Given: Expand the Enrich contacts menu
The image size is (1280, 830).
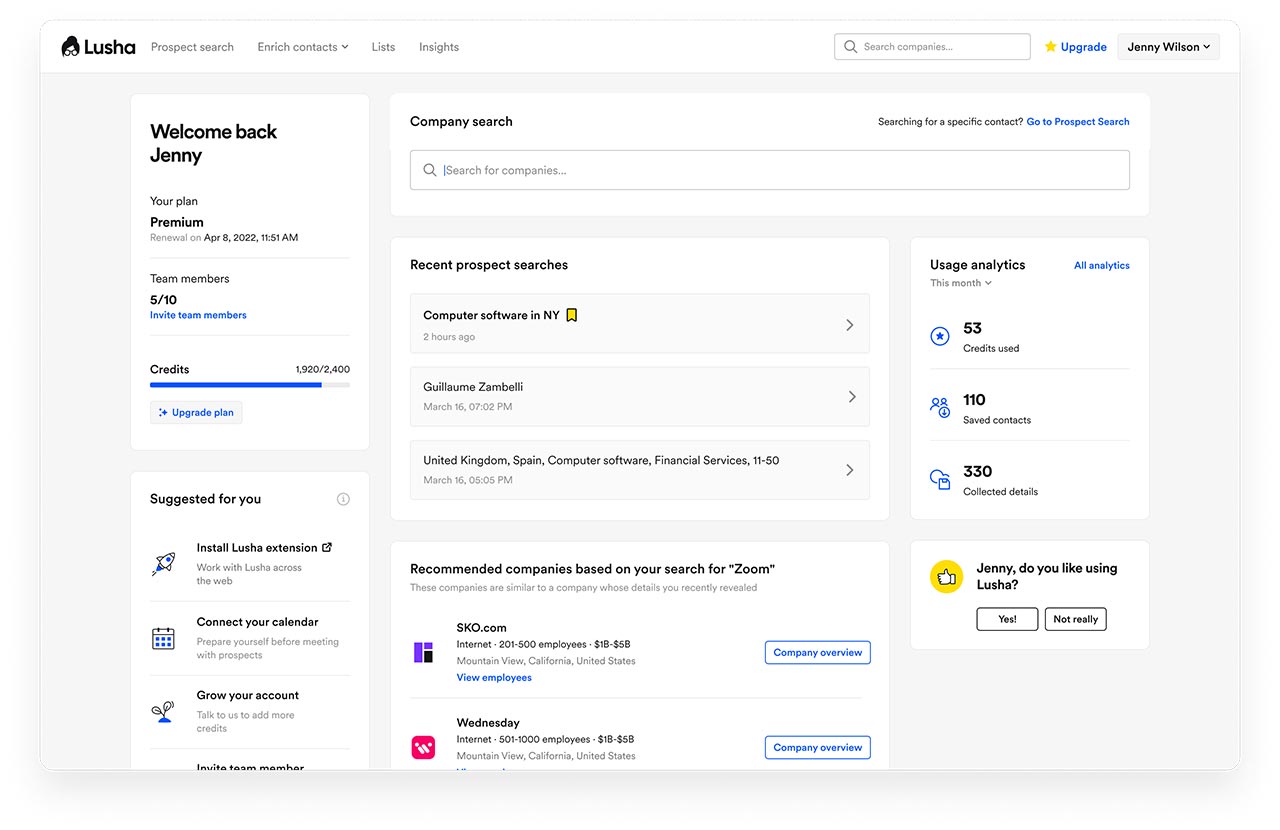Looking at the screenshot, I should click(303, 47).
